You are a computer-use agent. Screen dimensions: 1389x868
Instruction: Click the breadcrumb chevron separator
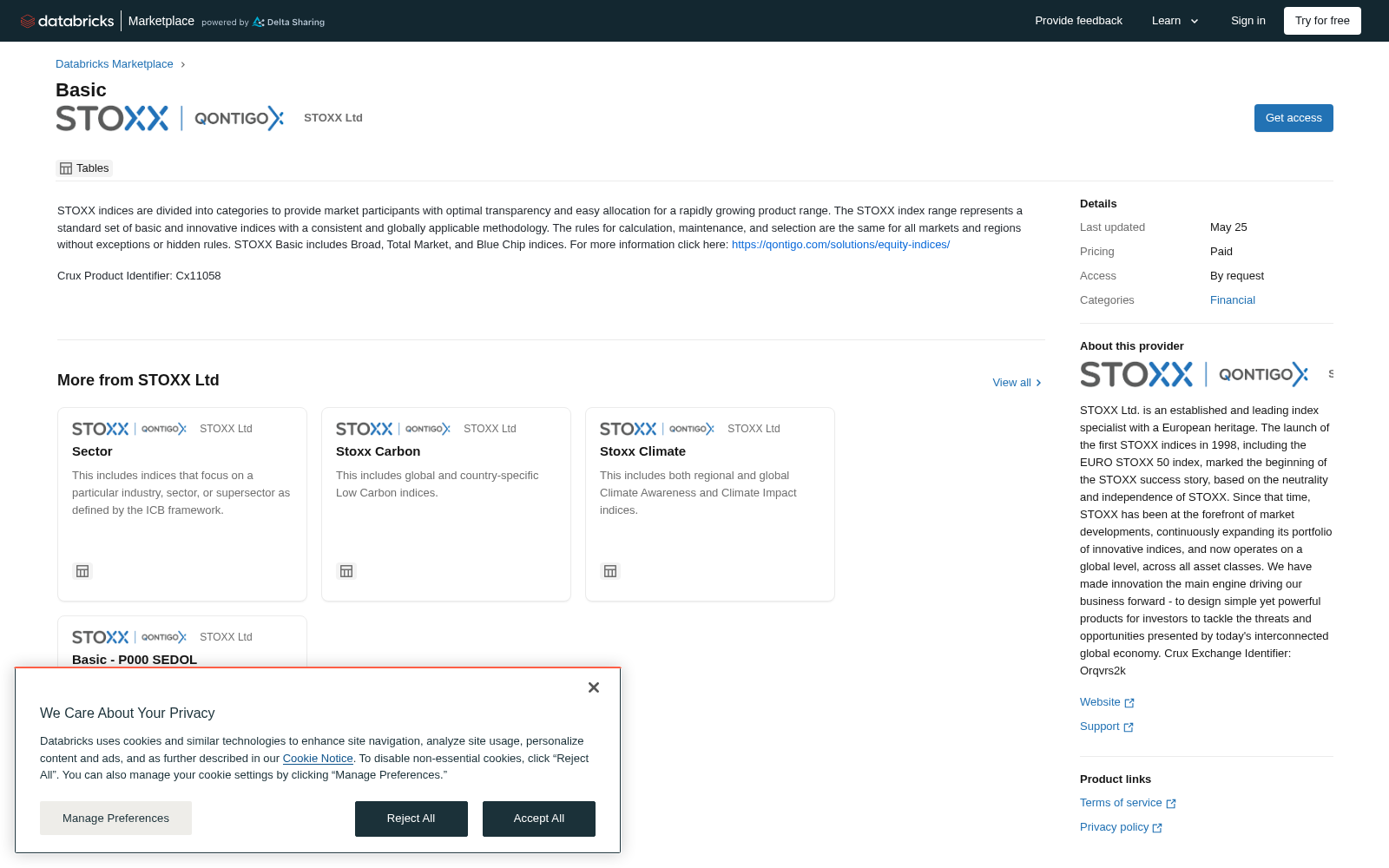[182, 64]
